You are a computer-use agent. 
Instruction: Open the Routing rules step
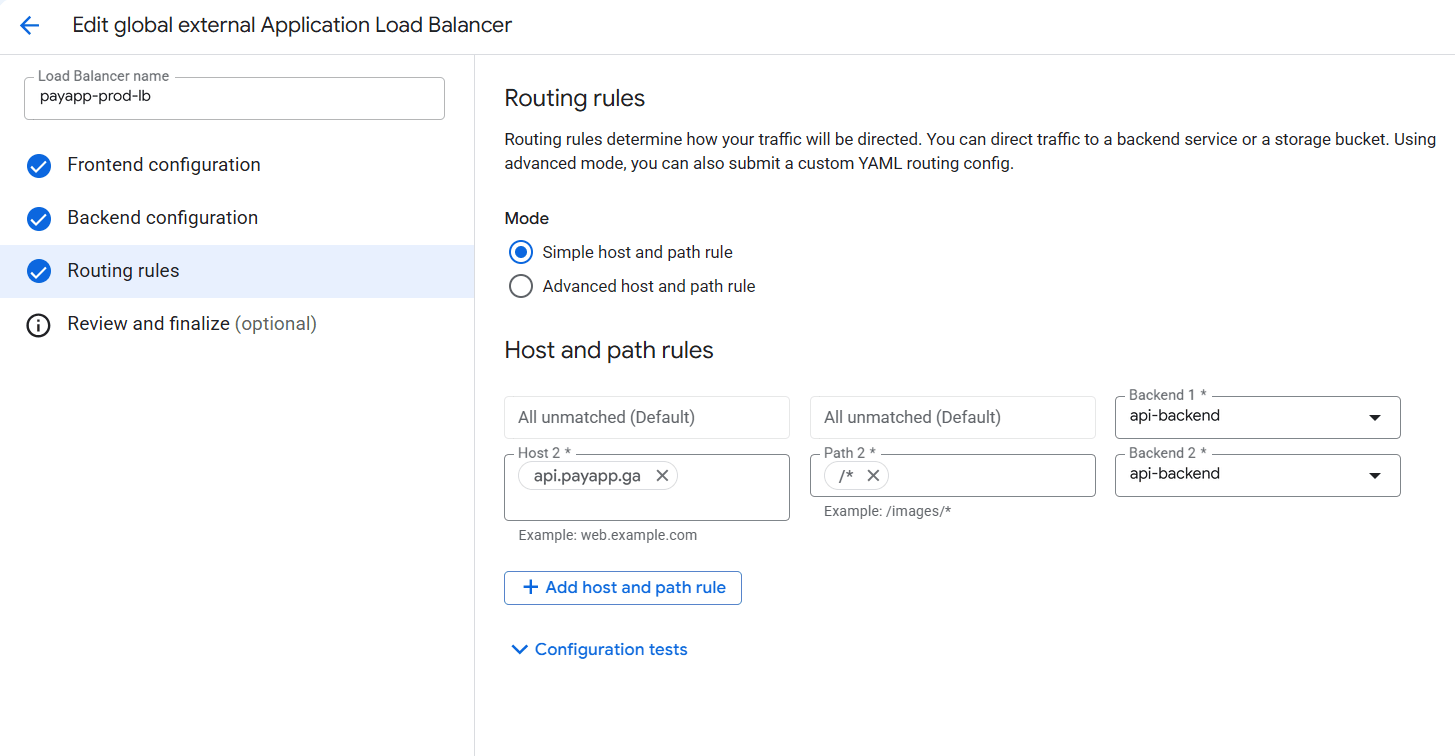point(237,271)
